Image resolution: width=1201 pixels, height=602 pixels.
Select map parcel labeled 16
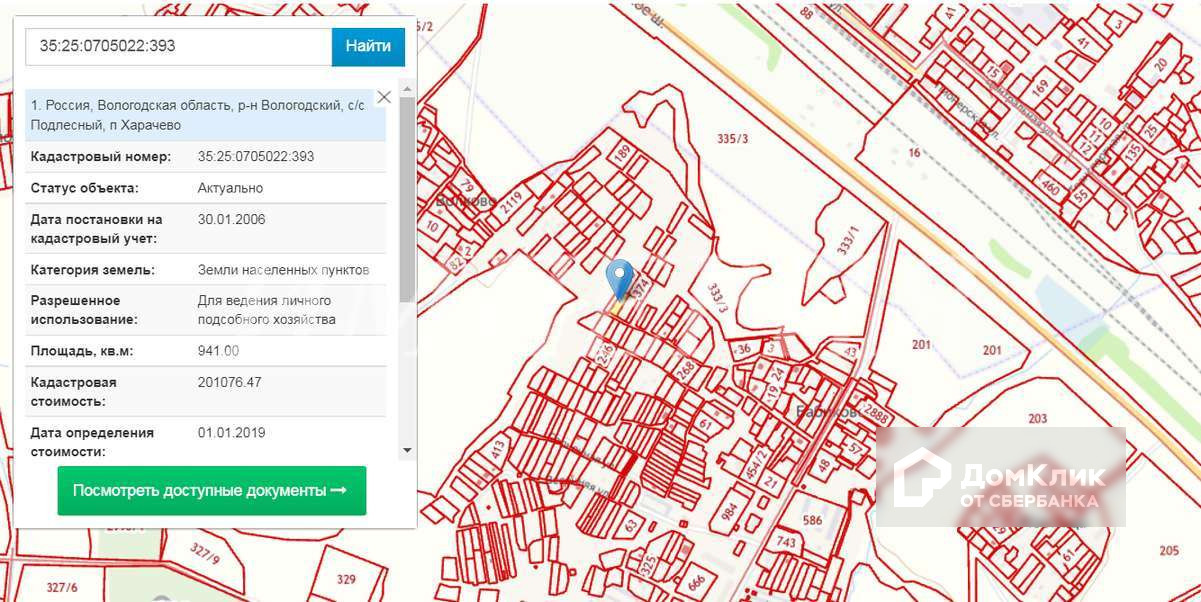[x=914, y=152]
